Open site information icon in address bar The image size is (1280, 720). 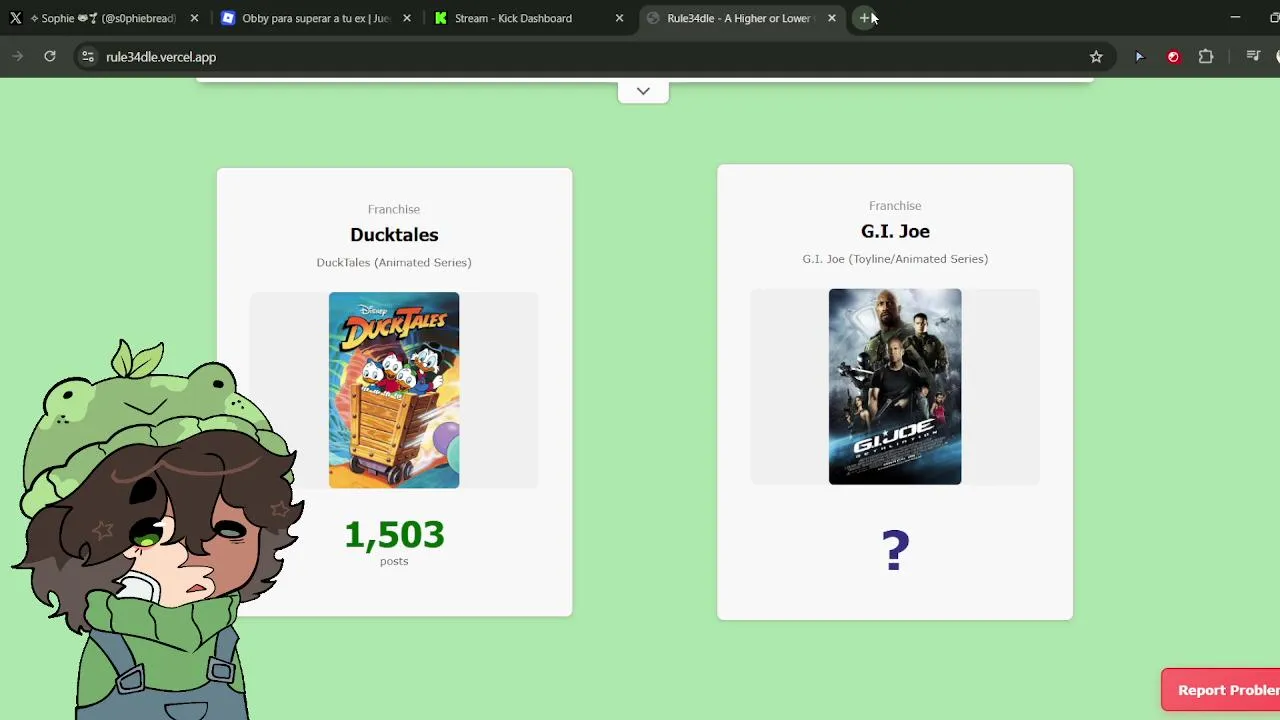coord(88,57)
